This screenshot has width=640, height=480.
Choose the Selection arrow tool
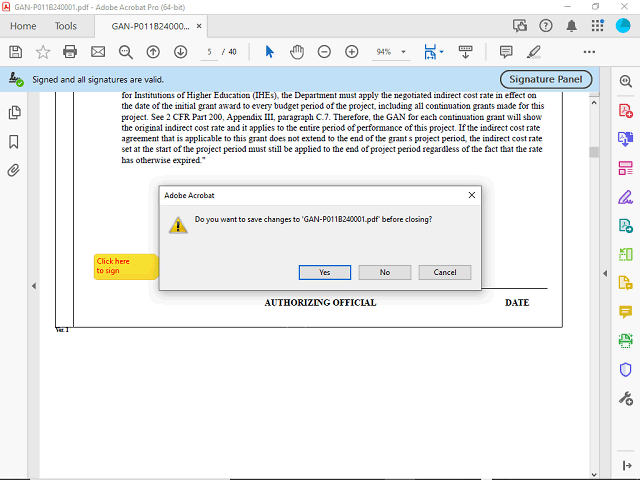[x=269, y=52]
